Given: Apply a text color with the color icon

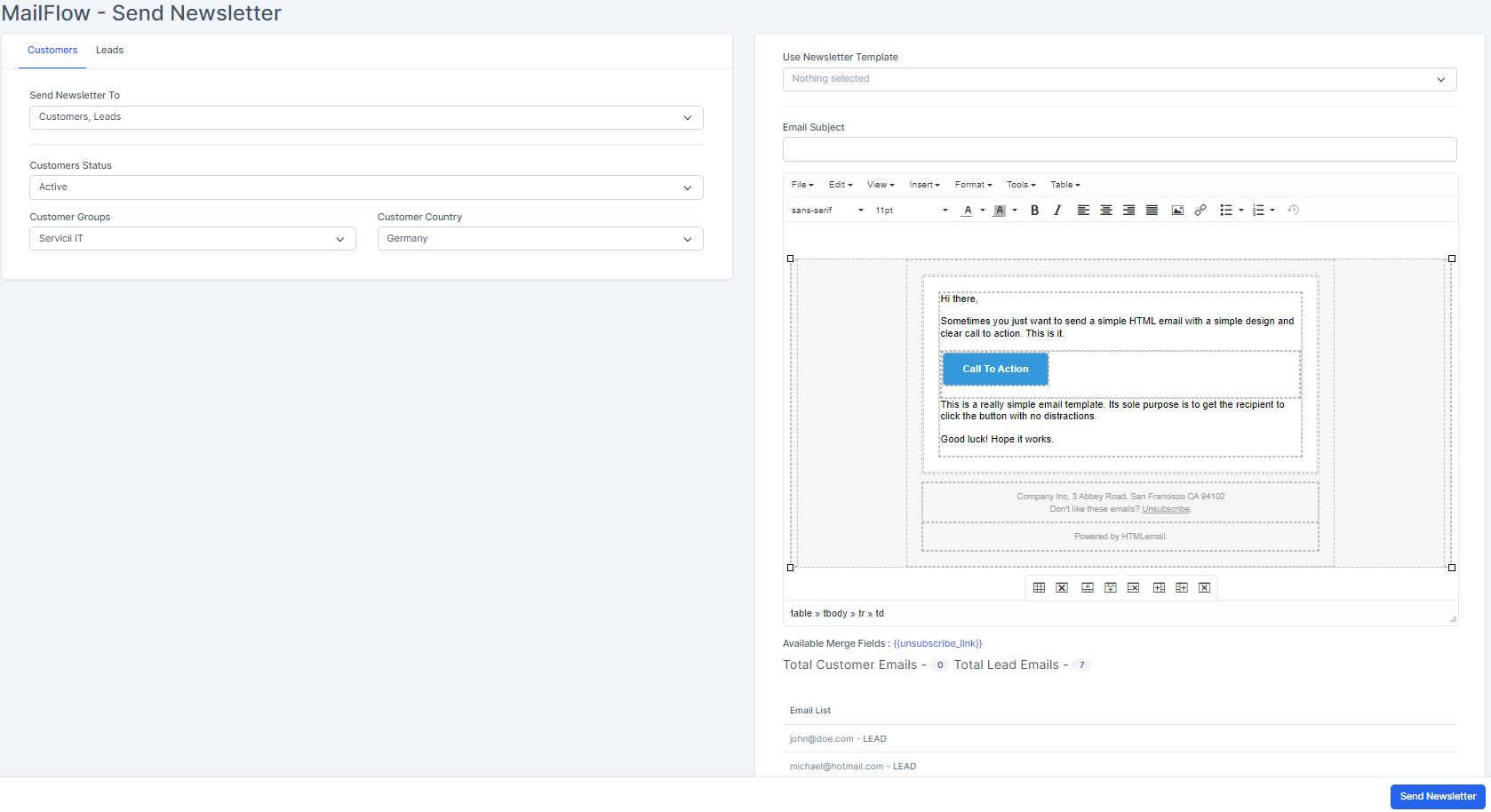Looking at the screenshot, I should (968, 210).
